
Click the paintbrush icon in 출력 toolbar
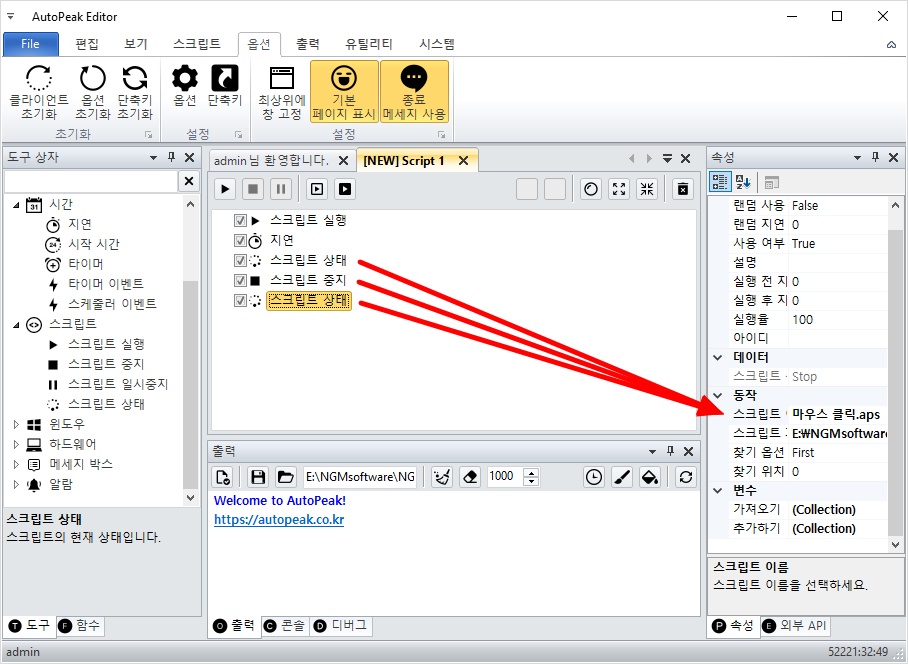pyautogui.click(x=622, y=477)
